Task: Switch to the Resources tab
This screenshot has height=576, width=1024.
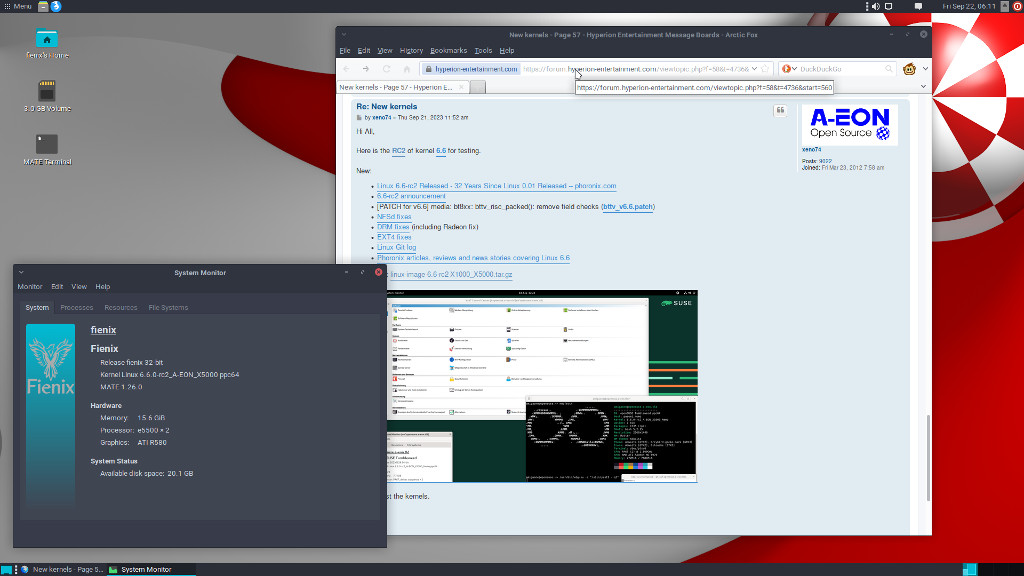Action: 121,308
